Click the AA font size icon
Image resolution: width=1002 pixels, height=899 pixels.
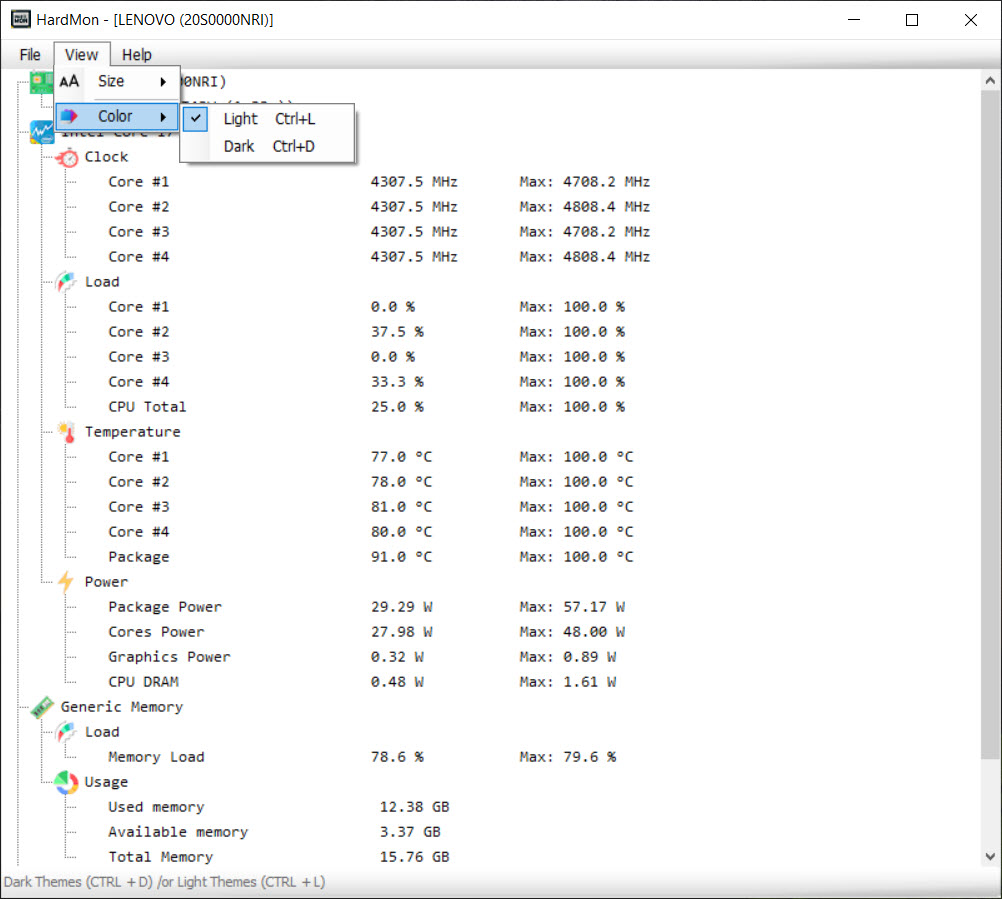coord(69,81)
